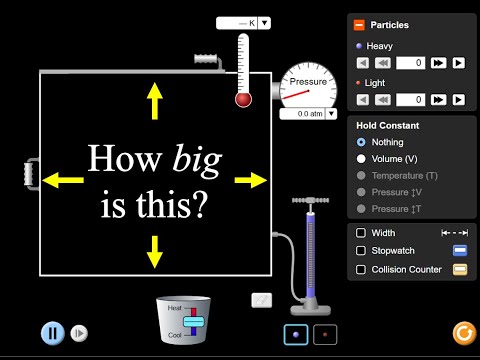
Task: Click the heat/cool bucket
Action: pos(183,320)
